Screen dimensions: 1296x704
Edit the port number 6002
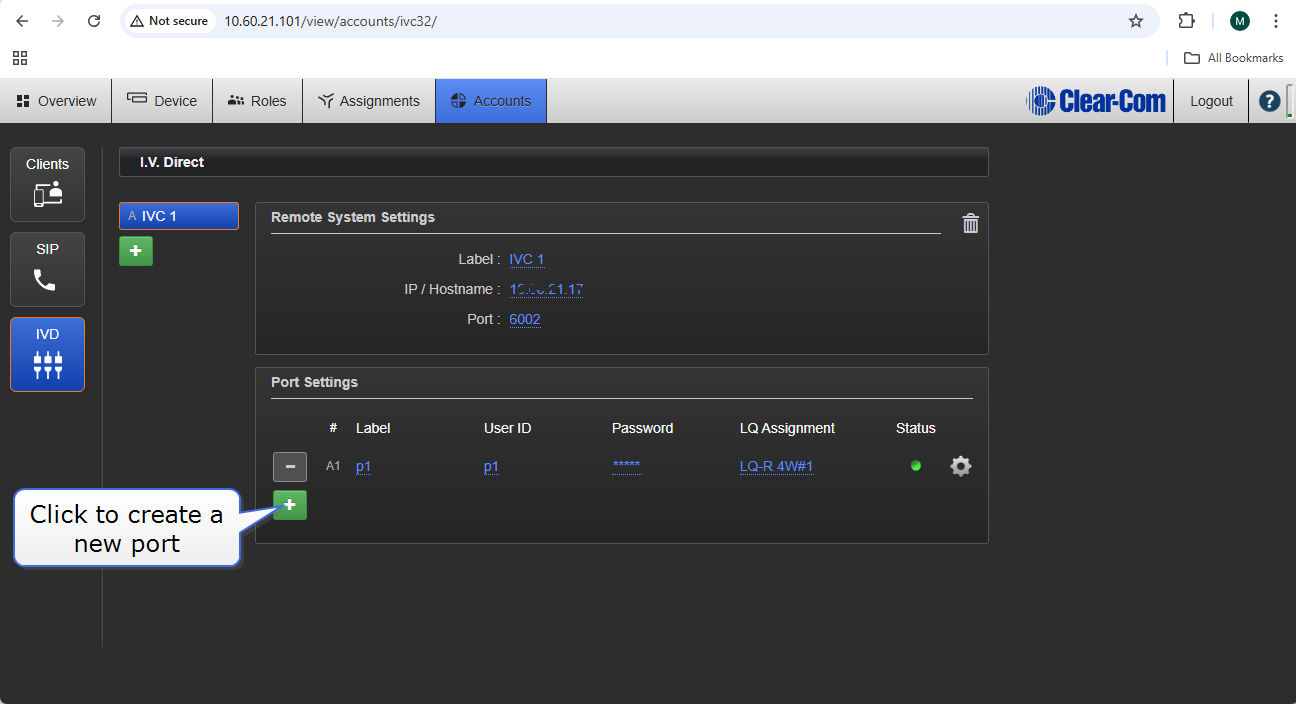click(525, 320)
